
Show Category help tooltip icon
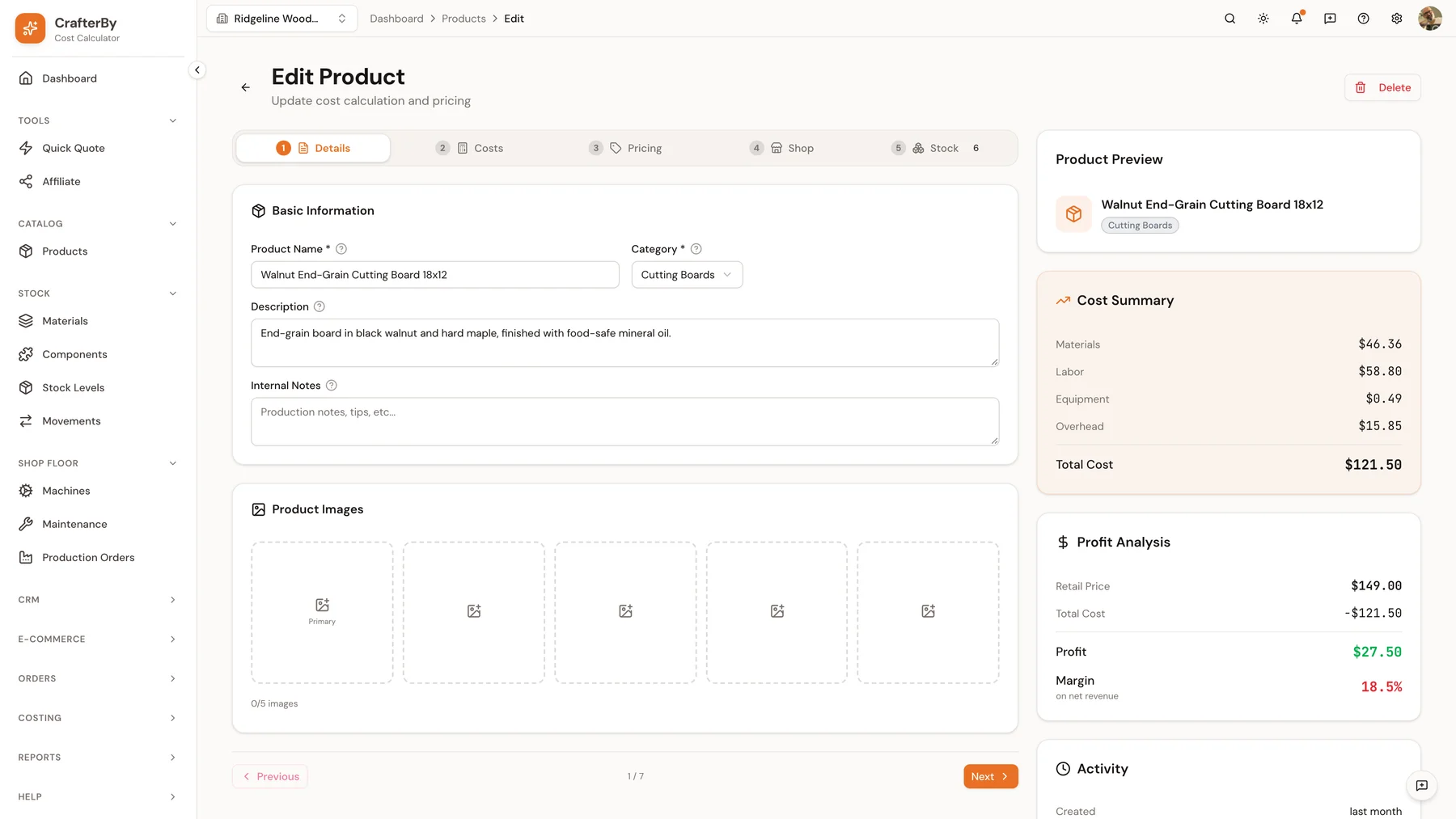[x=696, y=249]
